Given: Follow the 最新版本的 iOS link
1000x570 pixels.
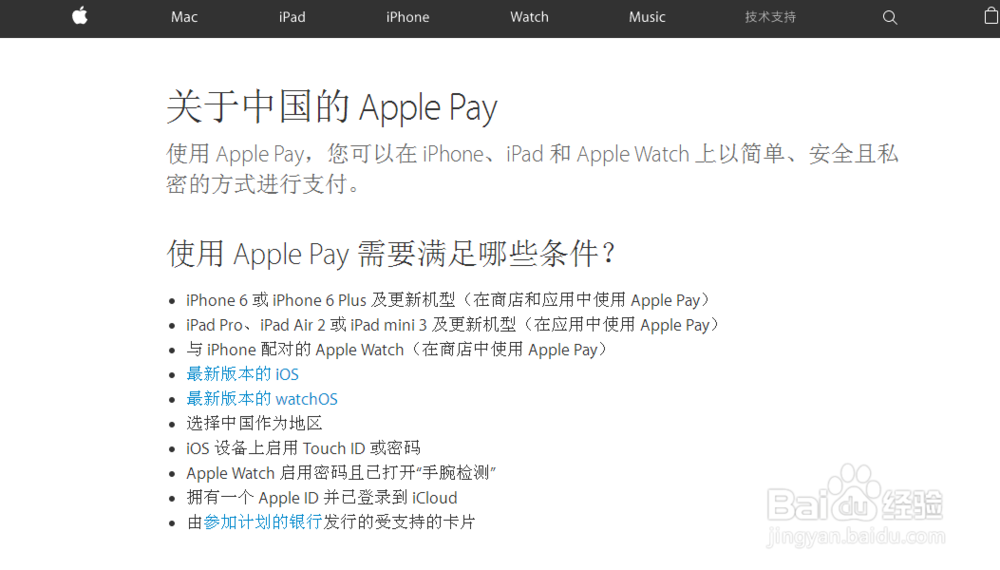Looking at the screenshot, I should tap(242, 374).
